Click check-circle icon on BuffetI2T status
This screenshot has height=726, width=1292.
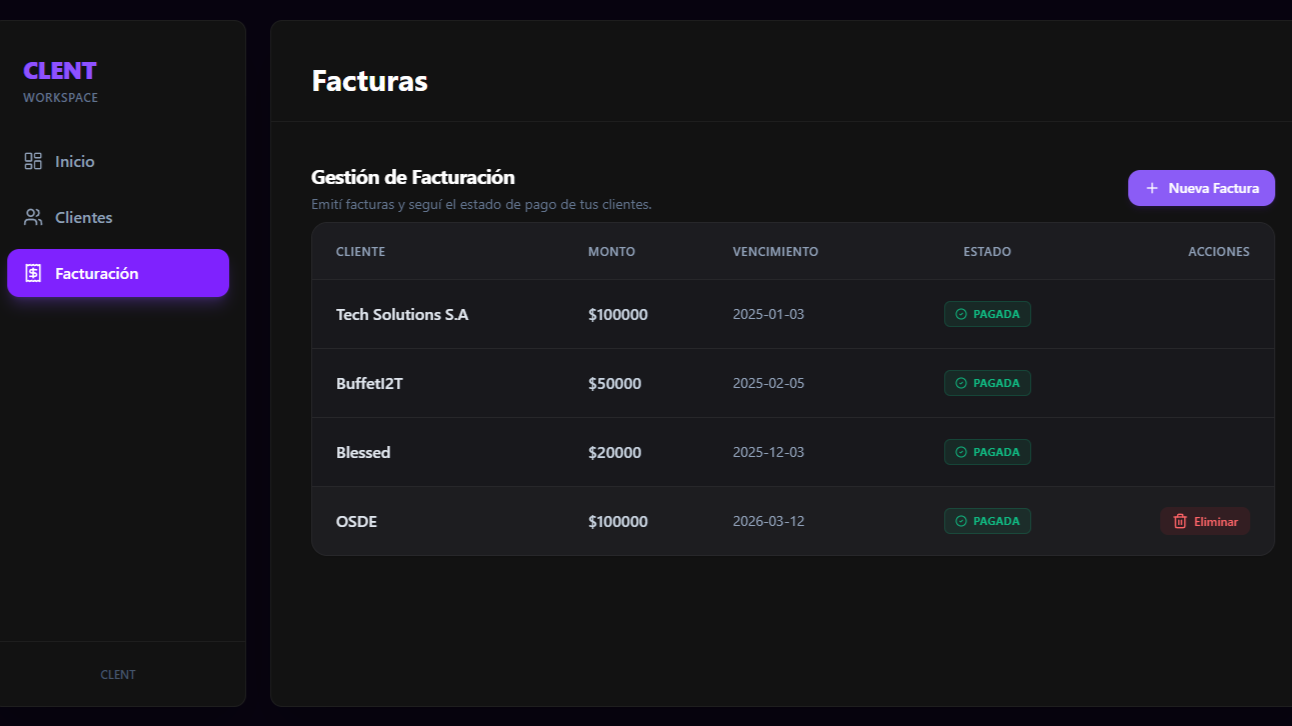click(961, 383)
